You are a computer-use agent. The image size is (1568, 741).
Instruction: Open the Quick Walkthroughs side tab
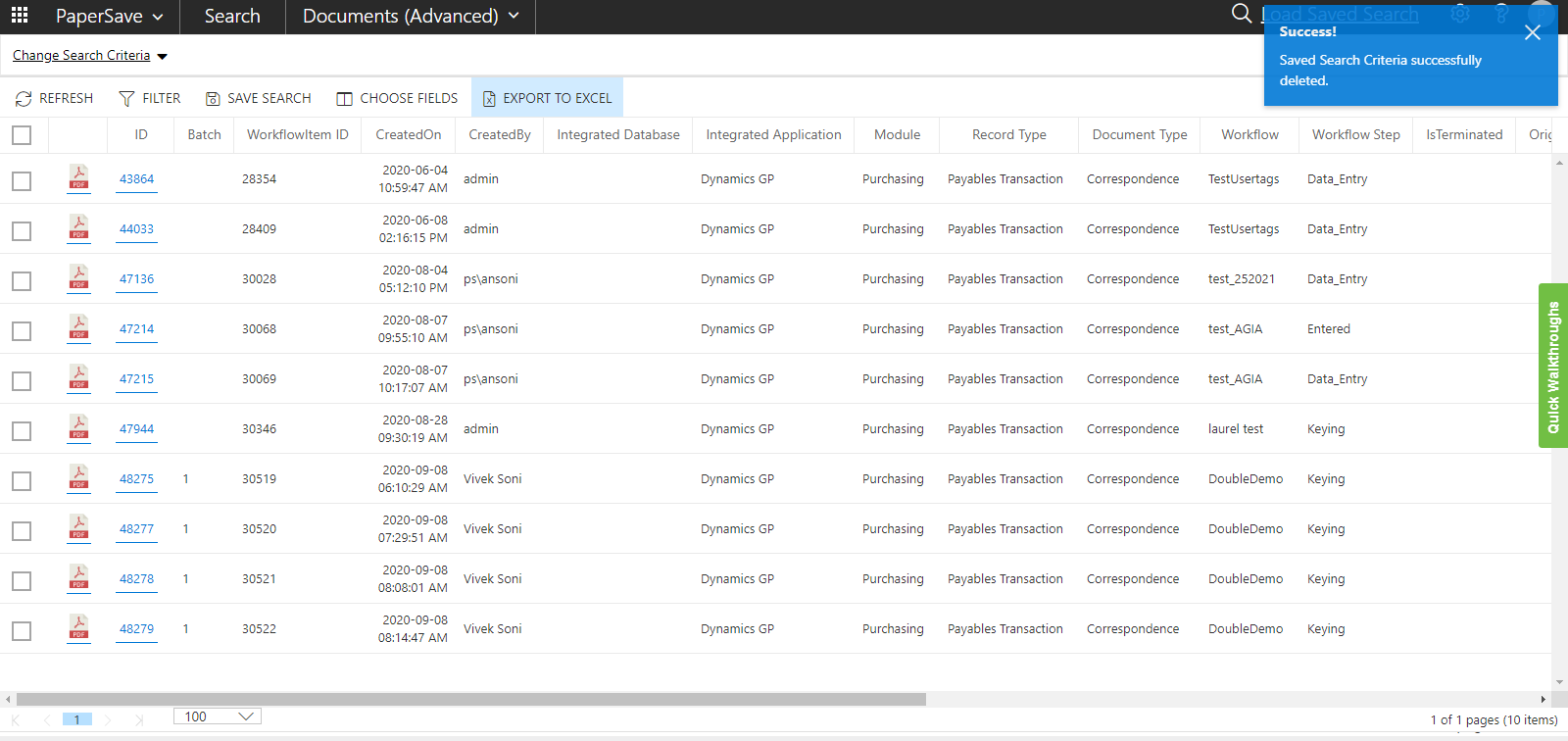coord(1553,366)
